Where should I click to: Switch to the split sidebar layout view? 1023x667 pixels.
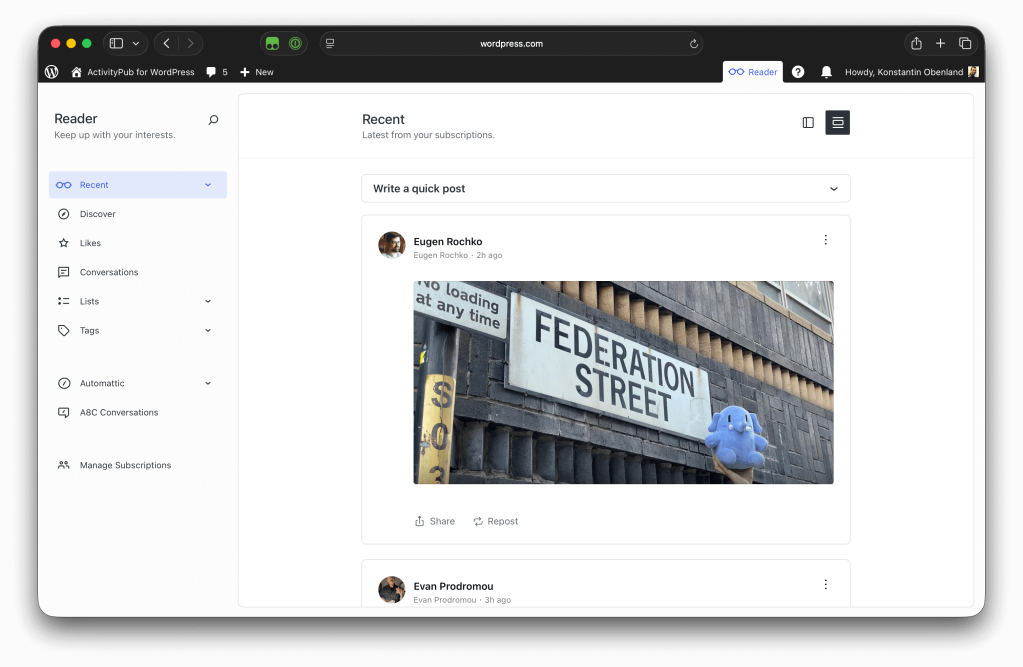pos(808,123)
